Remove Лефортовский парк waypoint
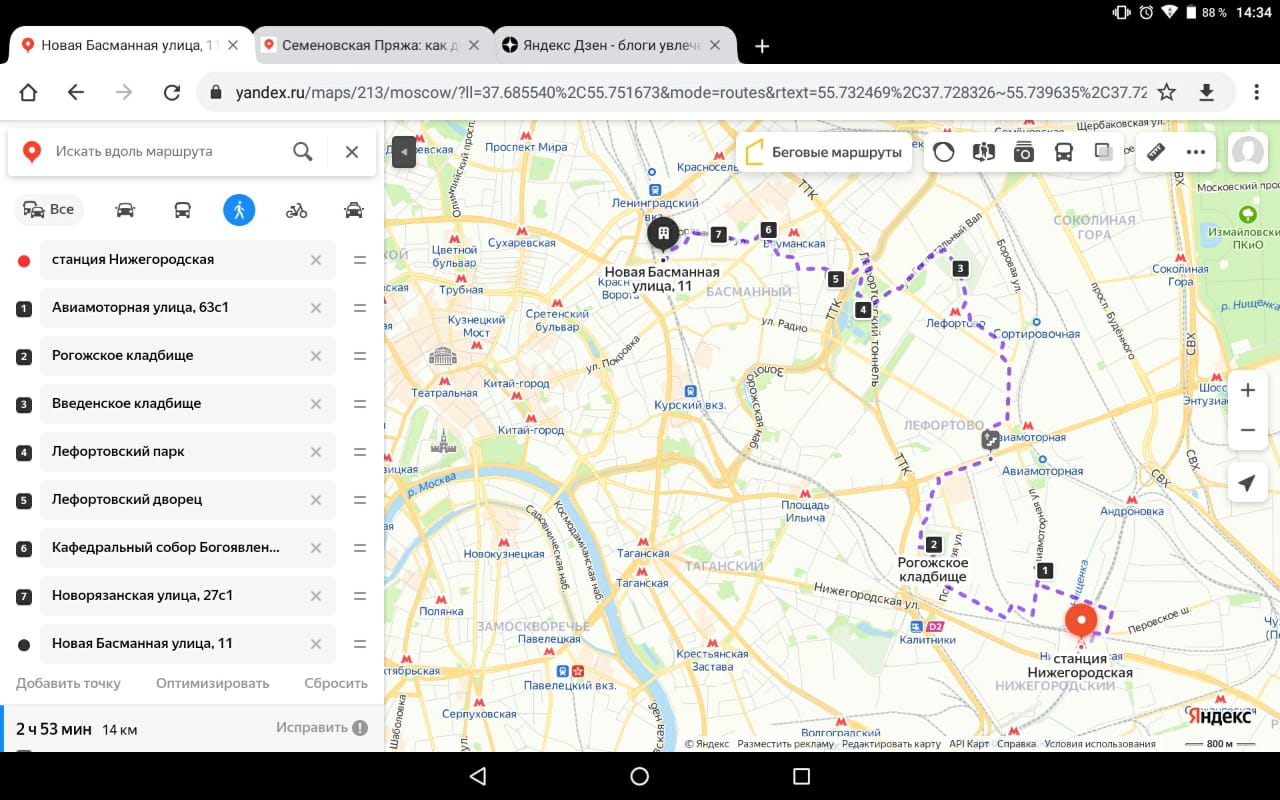1280x800 pixels. click(316, 452)
